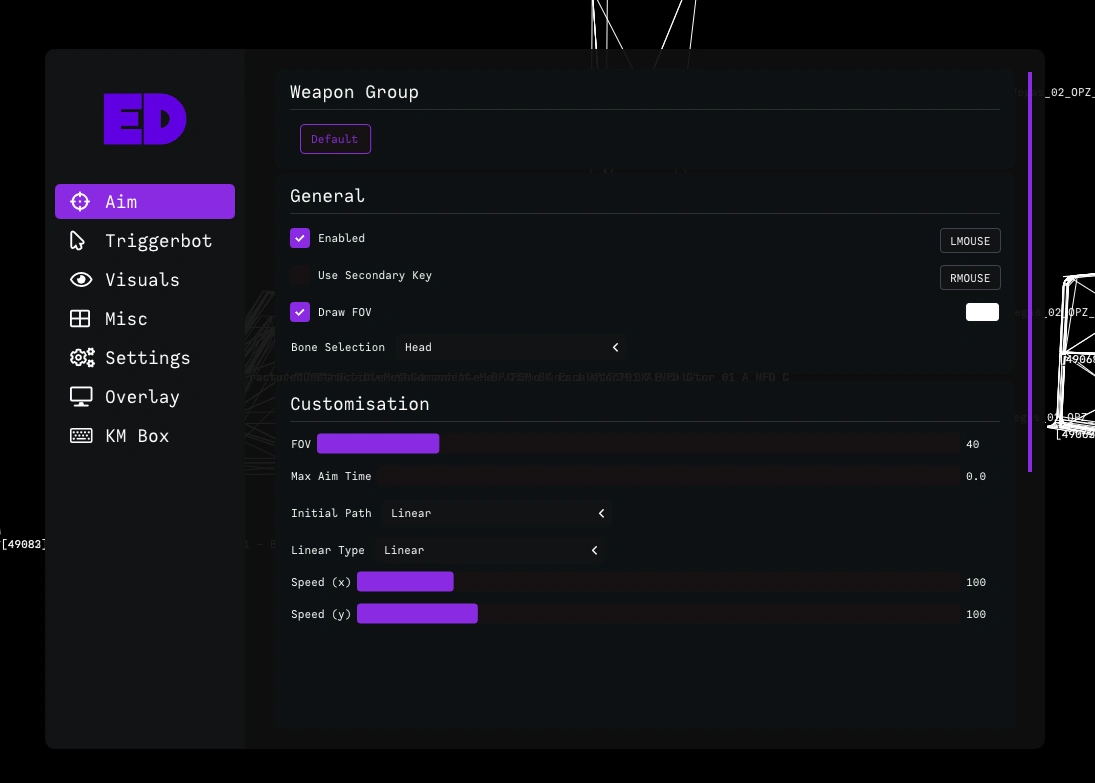Click the purple vertical scrollbar

pos(1030,271)
